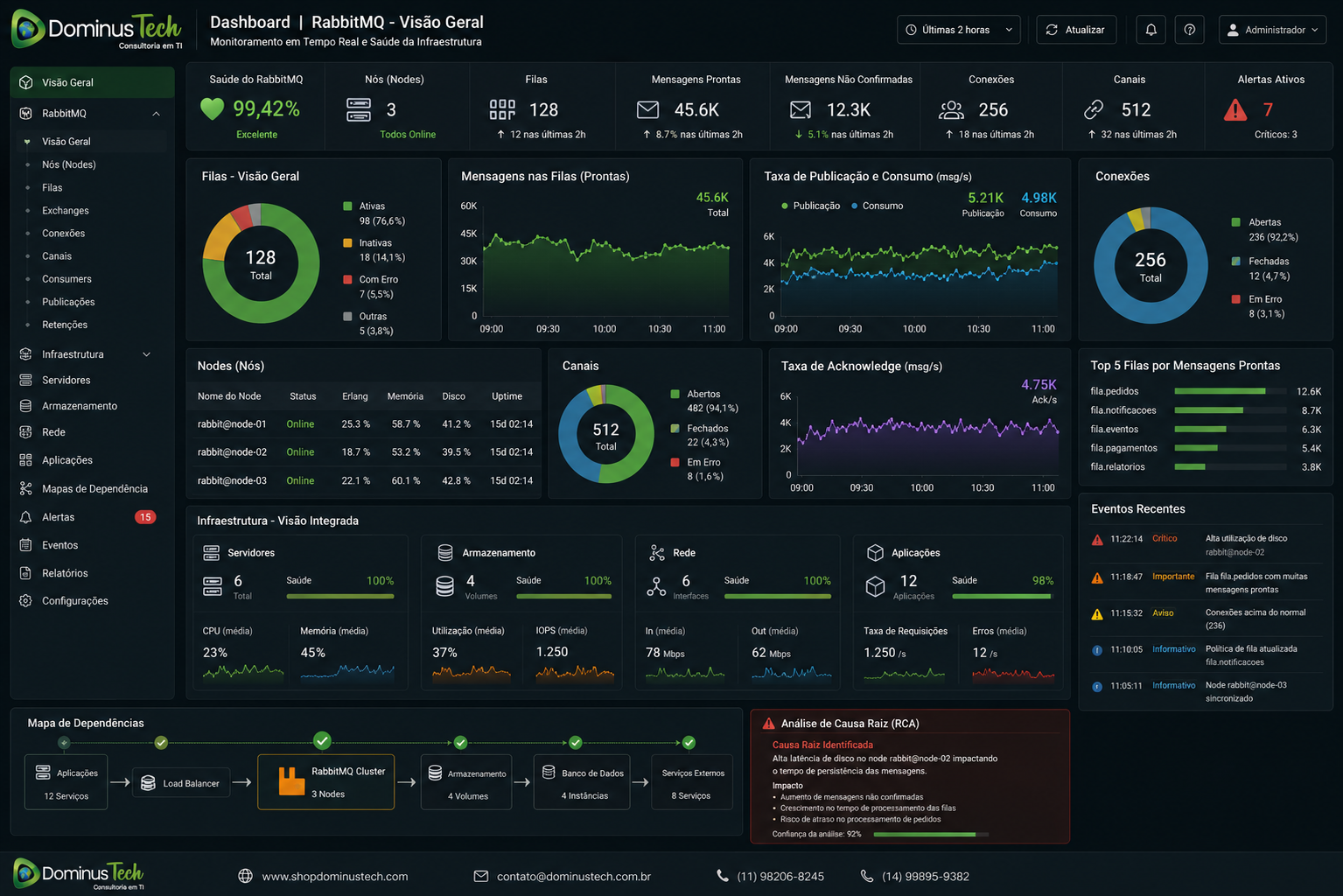Click the green heart health icon

[212, 109]
